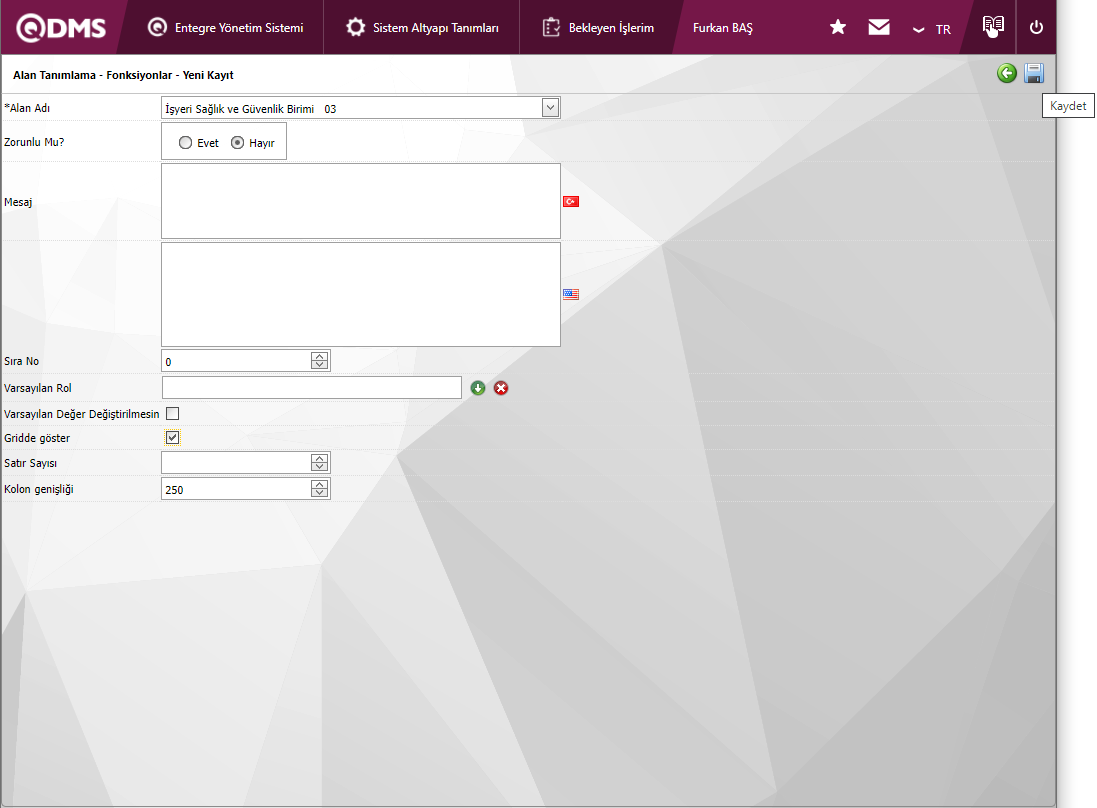Open messages envelope icon
Image resolution: width=1097 pixels, height=808 pixels.
tap(879, 27)
